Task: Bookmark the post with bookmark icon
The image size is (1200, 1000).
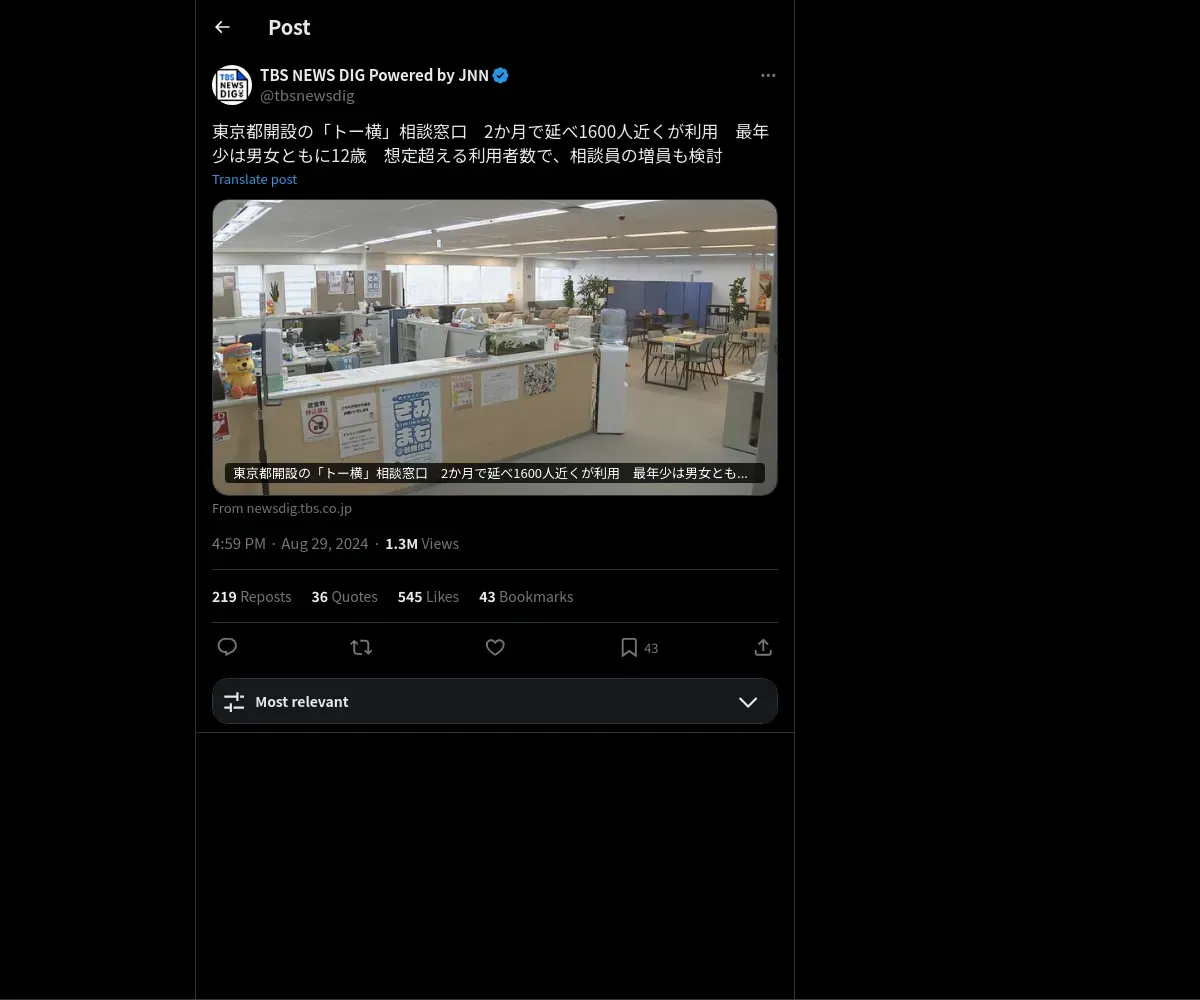Action: [x=629, y=648]
